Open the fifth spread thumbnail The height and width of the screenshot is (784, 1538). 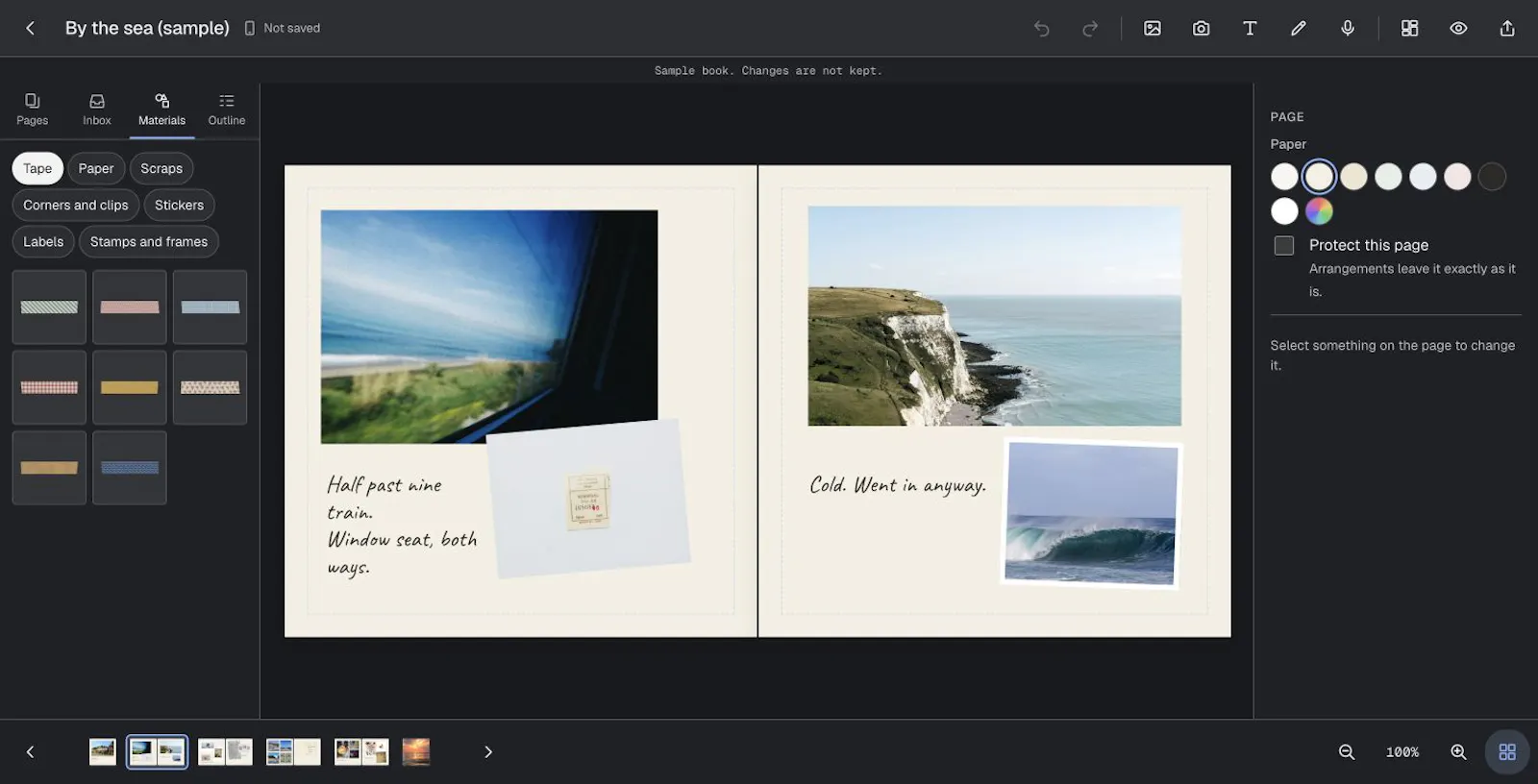(361, 751)
